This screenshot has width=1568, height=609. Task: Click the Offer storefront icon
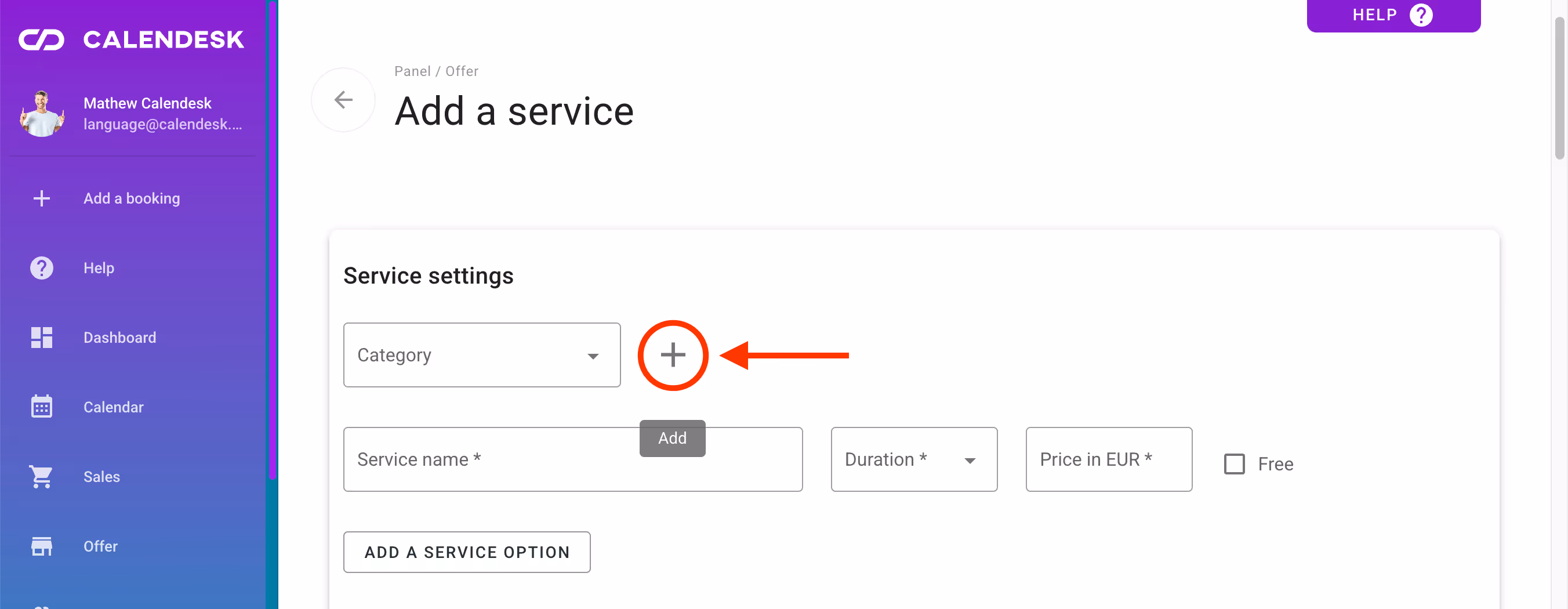point(41,546)
